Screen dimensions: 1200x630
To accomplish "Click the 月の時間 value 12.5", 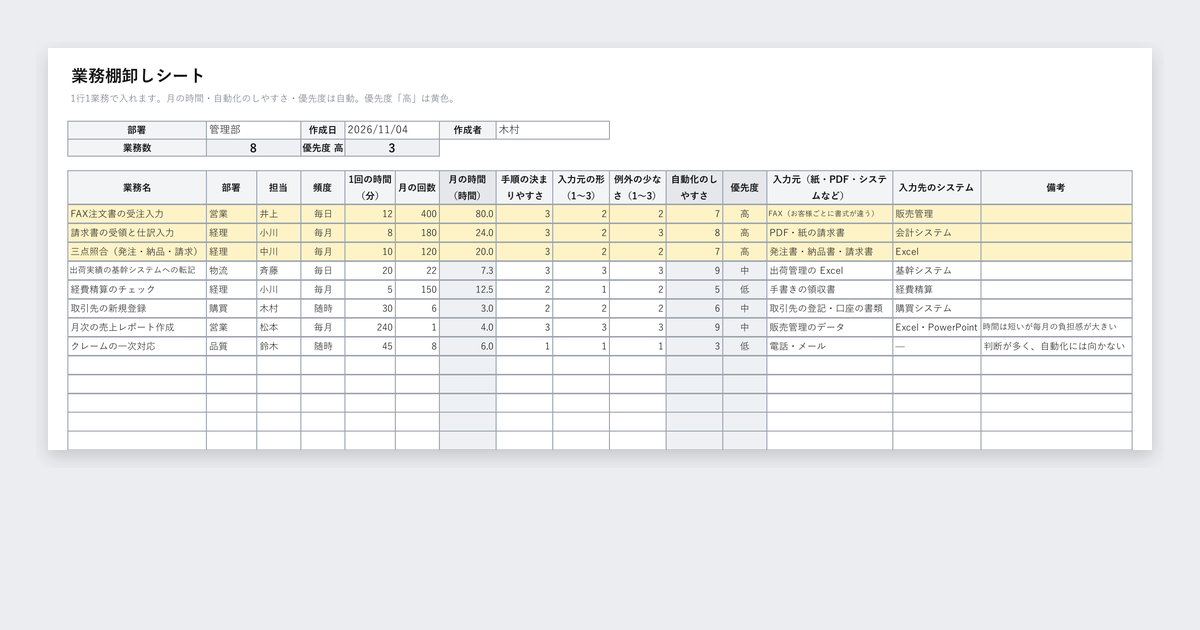I will coord(467,290).
